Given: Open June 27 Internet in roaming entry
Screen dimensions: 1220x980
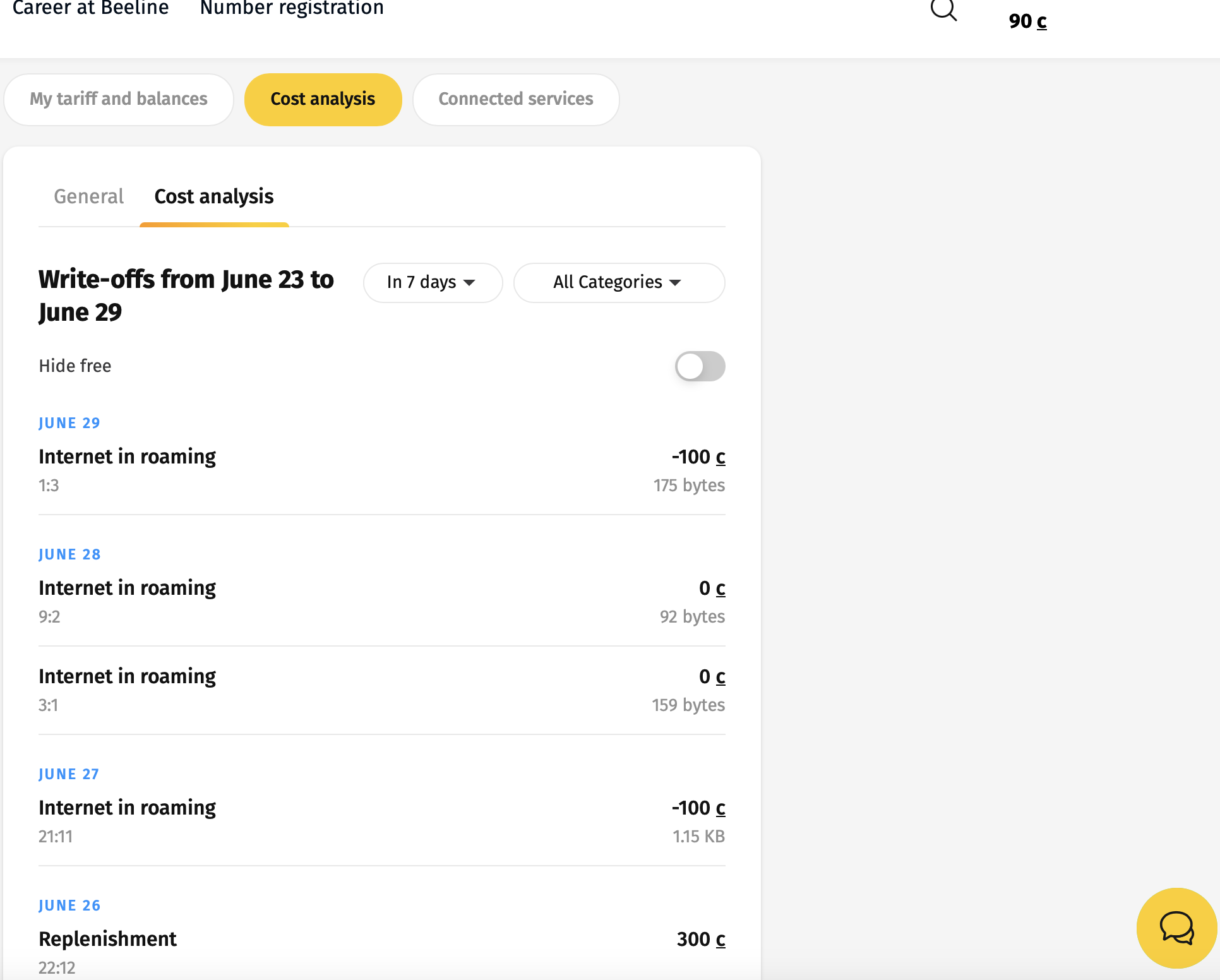Looking at the screenshot, I should 381,821.
